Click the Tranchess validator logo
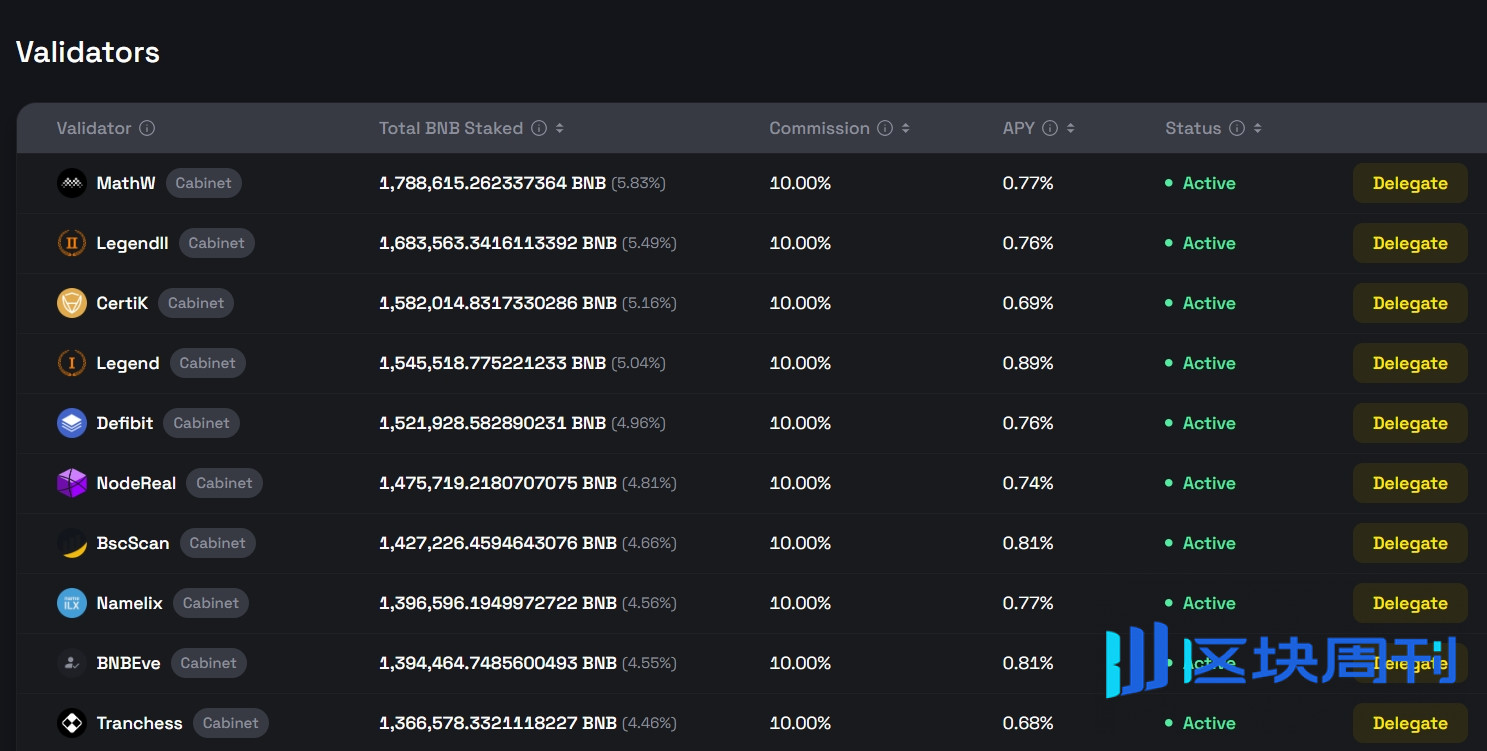 pyautogui.click(x=72, y=723)
